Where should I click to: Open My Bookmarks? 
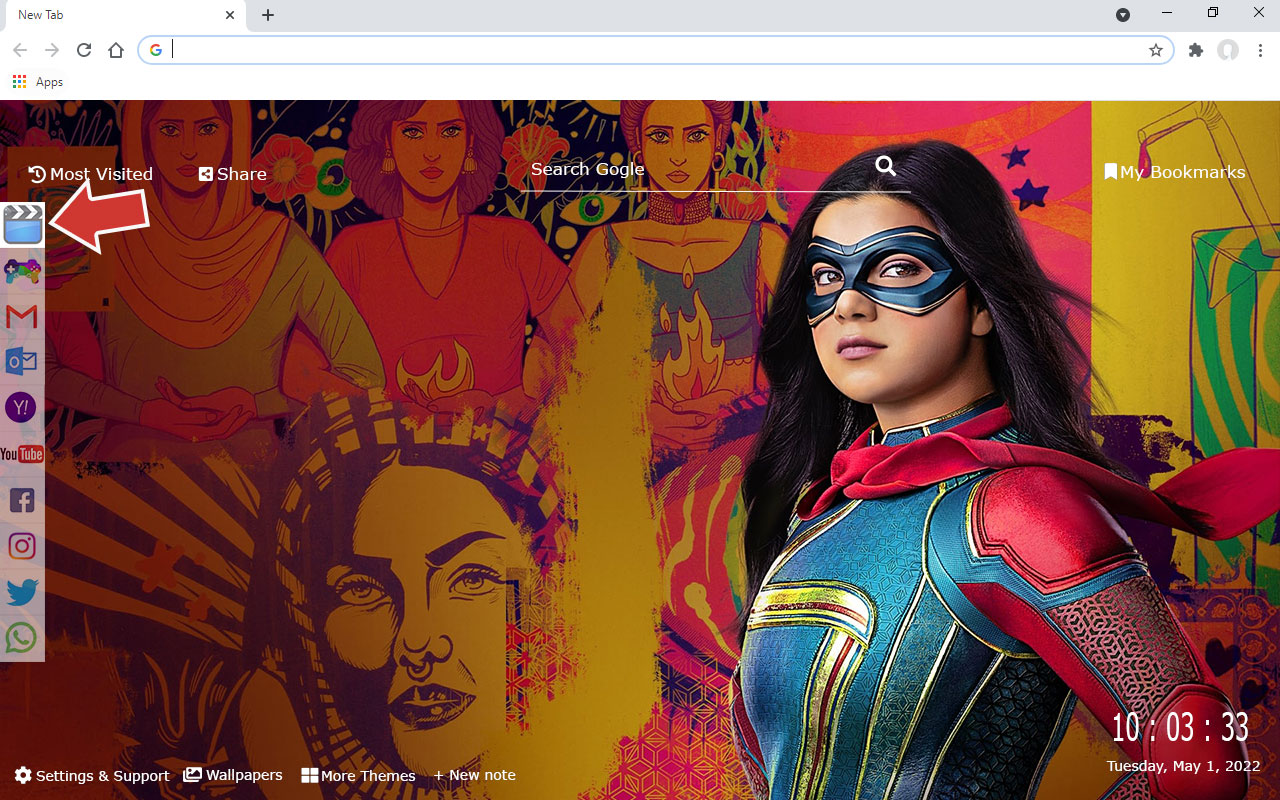tap(1175, 172)
